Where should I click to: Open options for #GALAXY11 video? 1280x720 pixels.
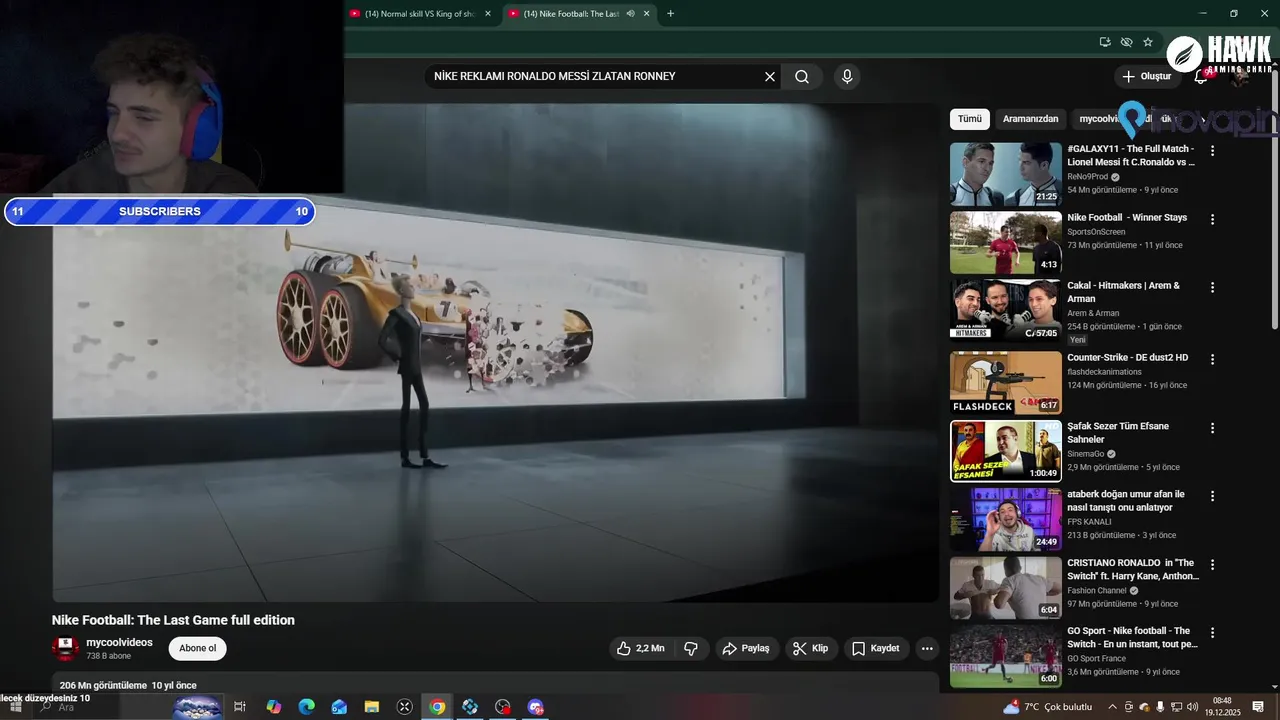(x=1212, y=151)
